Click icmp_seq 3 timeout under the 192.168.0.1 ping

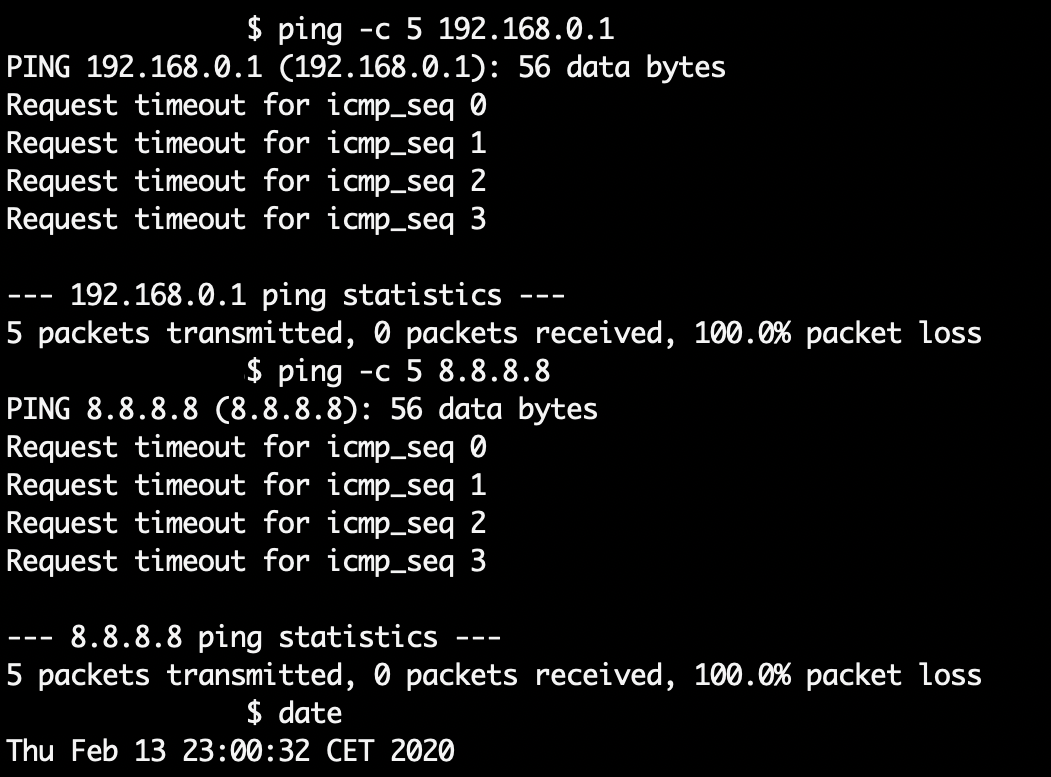(246, 220)
